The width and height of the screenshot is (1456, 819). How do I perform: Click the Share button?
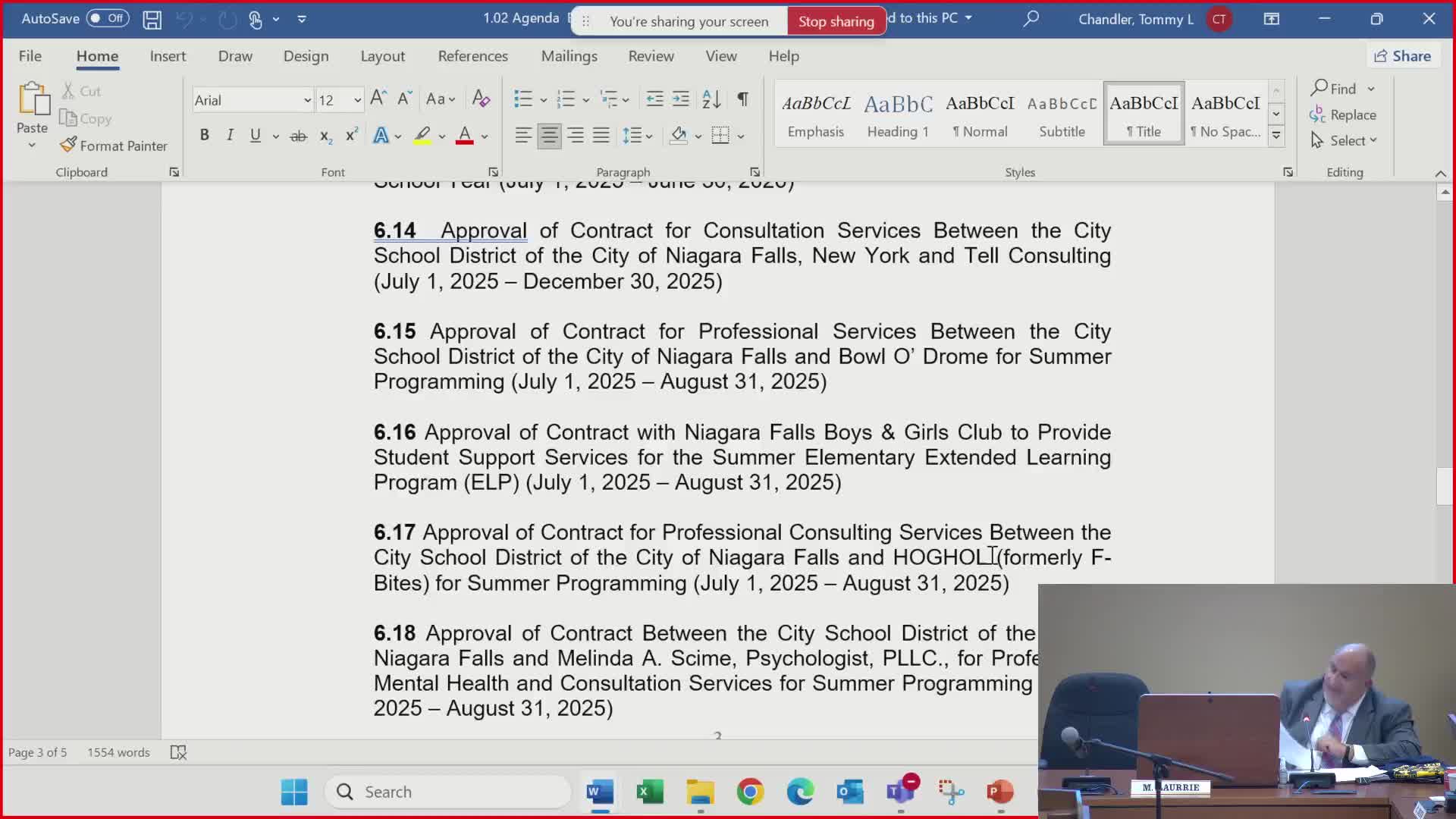pyautogui.click(x=1402, y=56)
